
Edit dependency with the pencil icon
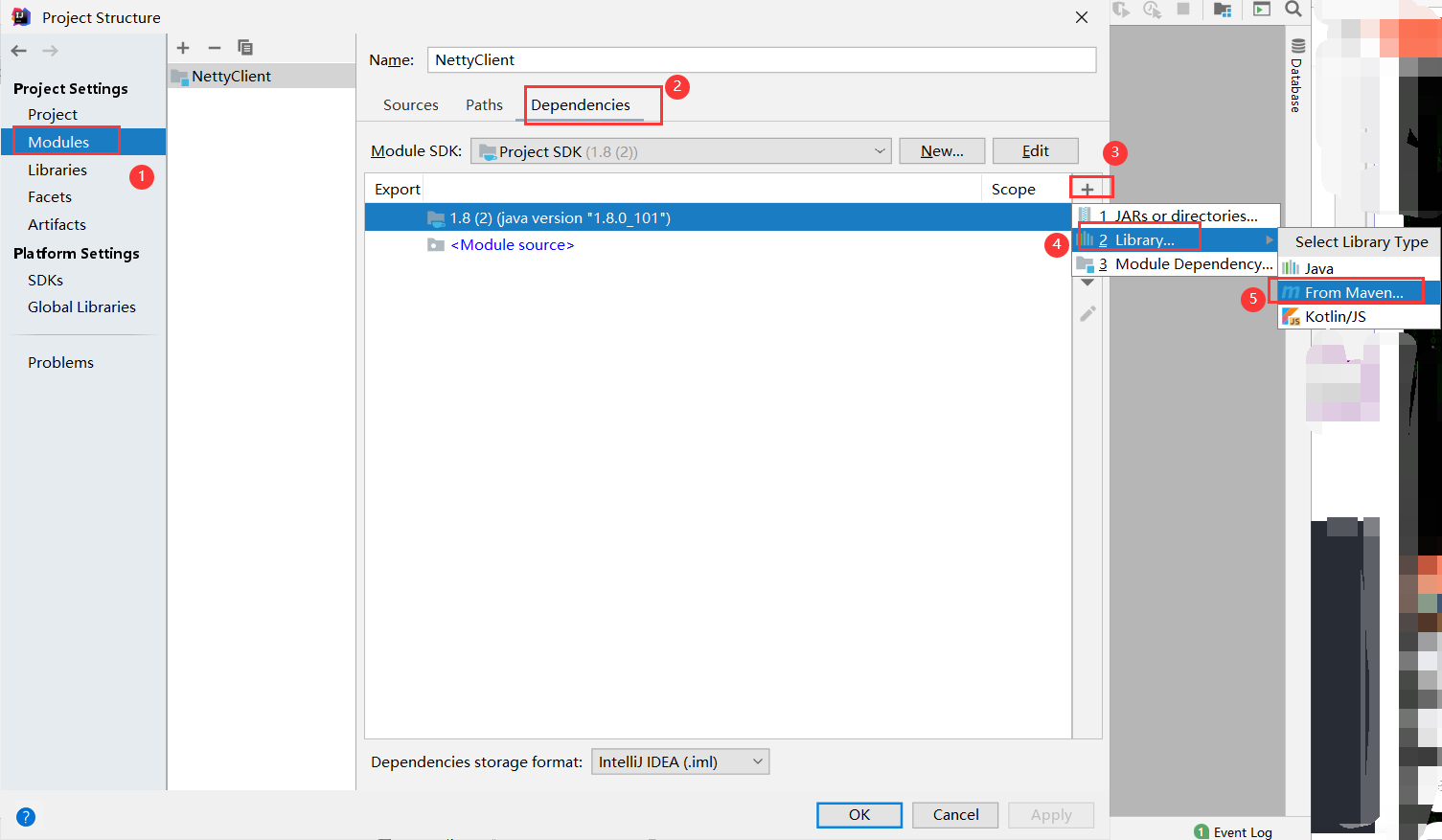(x=1087, y=313)
